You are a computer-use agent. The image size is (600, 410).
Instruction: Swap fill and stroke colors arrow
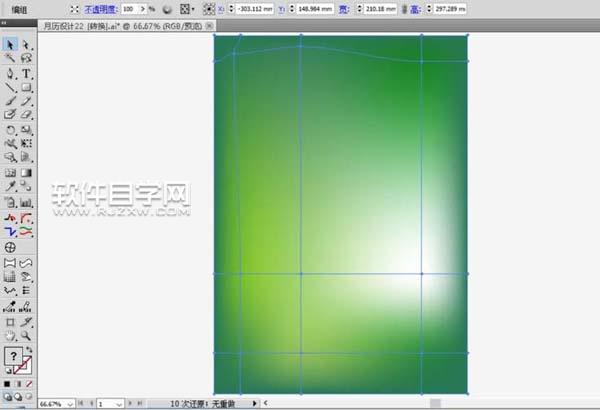(x=29, y=350)
